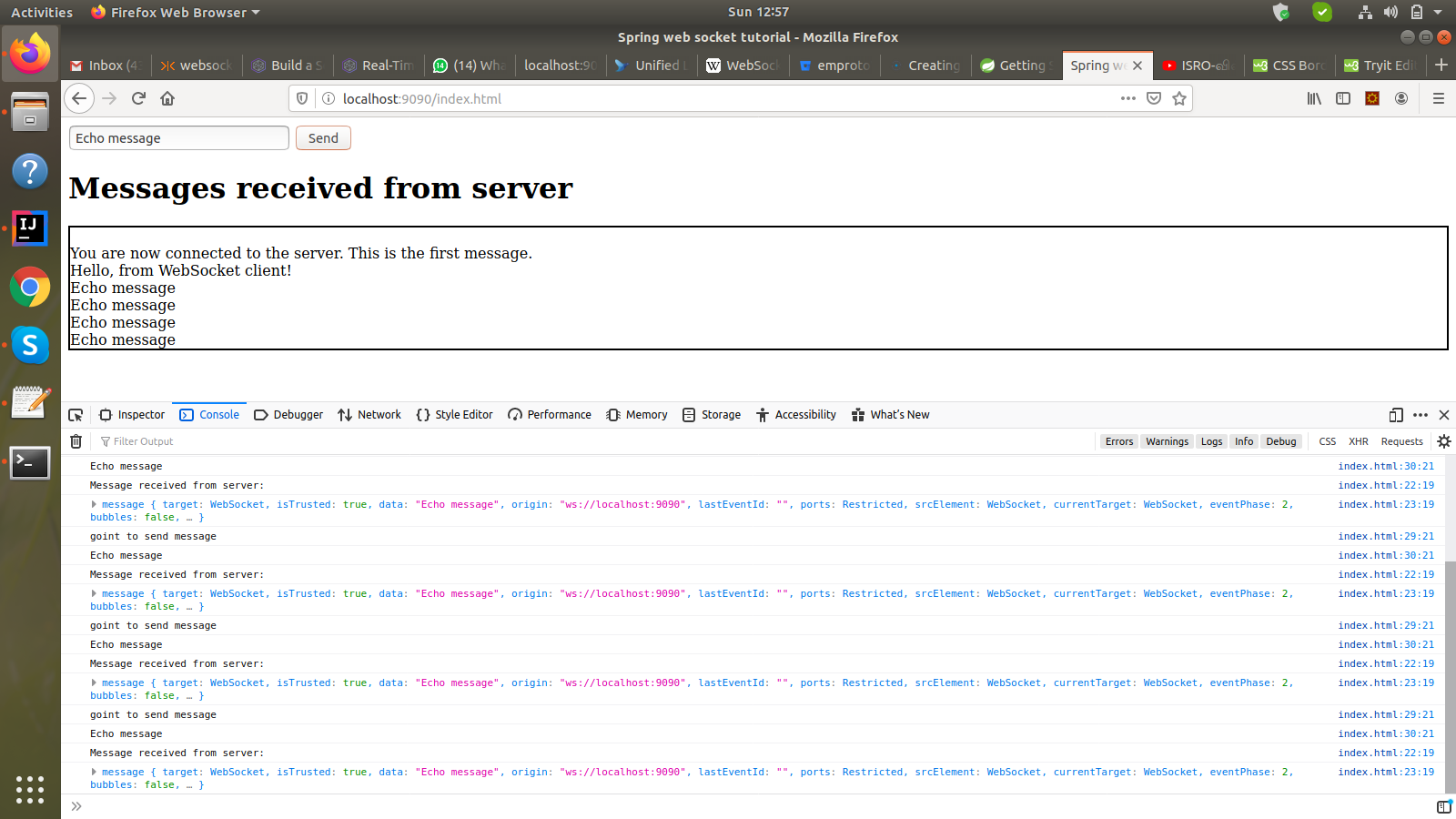Image resolution: width=1456 pixels, height=819 pixels.
Task: Open the Firefox Web Browser app menu
Action: [176, 12]
